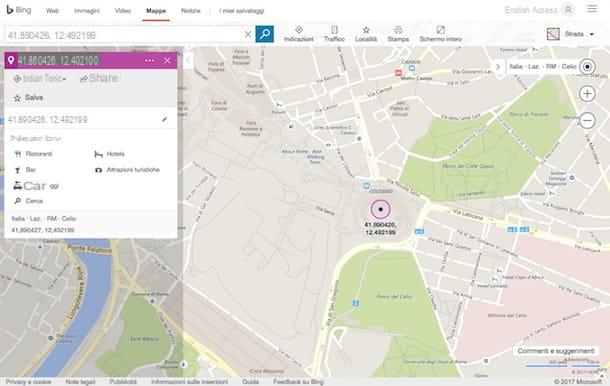The height and width of the screenshot is (386, 610).
Task: Open Feedback su Bing link
Action: click(x=298, y=382)
